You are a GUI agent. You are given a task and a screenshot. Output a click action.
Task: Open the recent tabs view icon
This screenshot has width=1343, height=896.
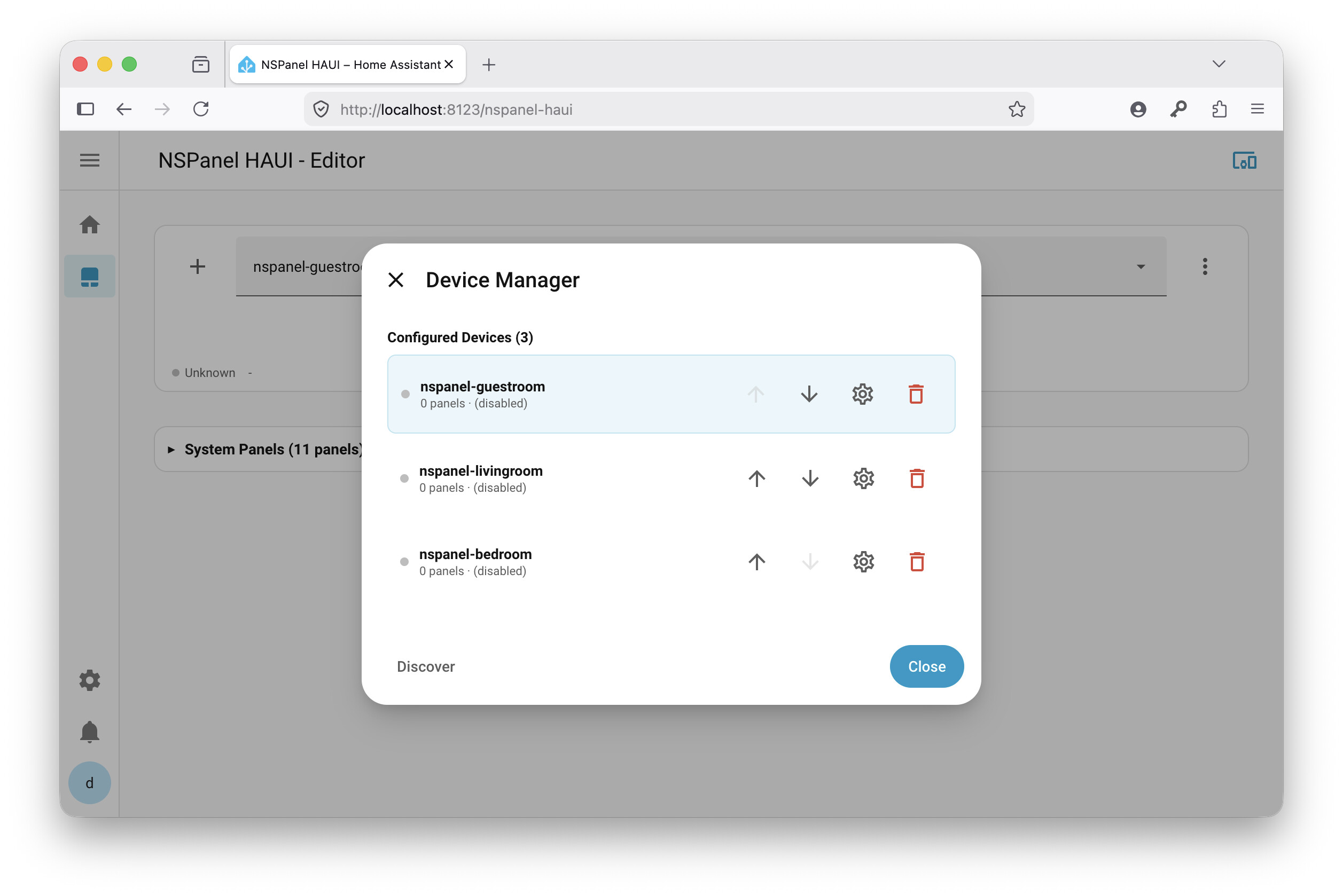click(200, 64)
